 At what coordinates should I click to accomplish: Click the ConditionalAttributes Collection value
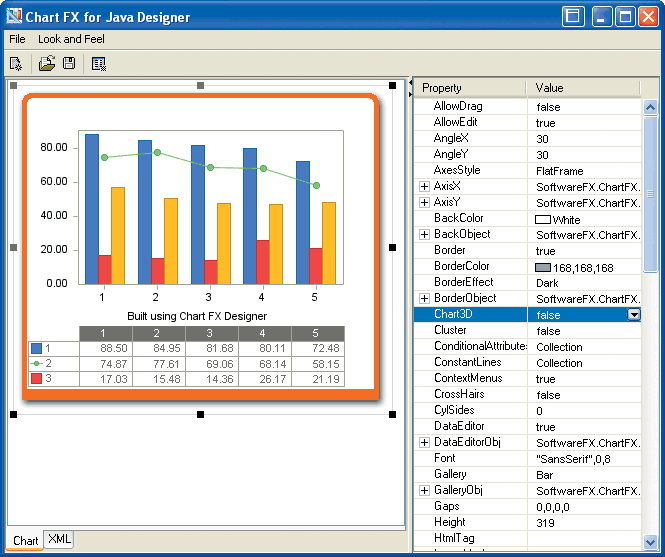559,347
